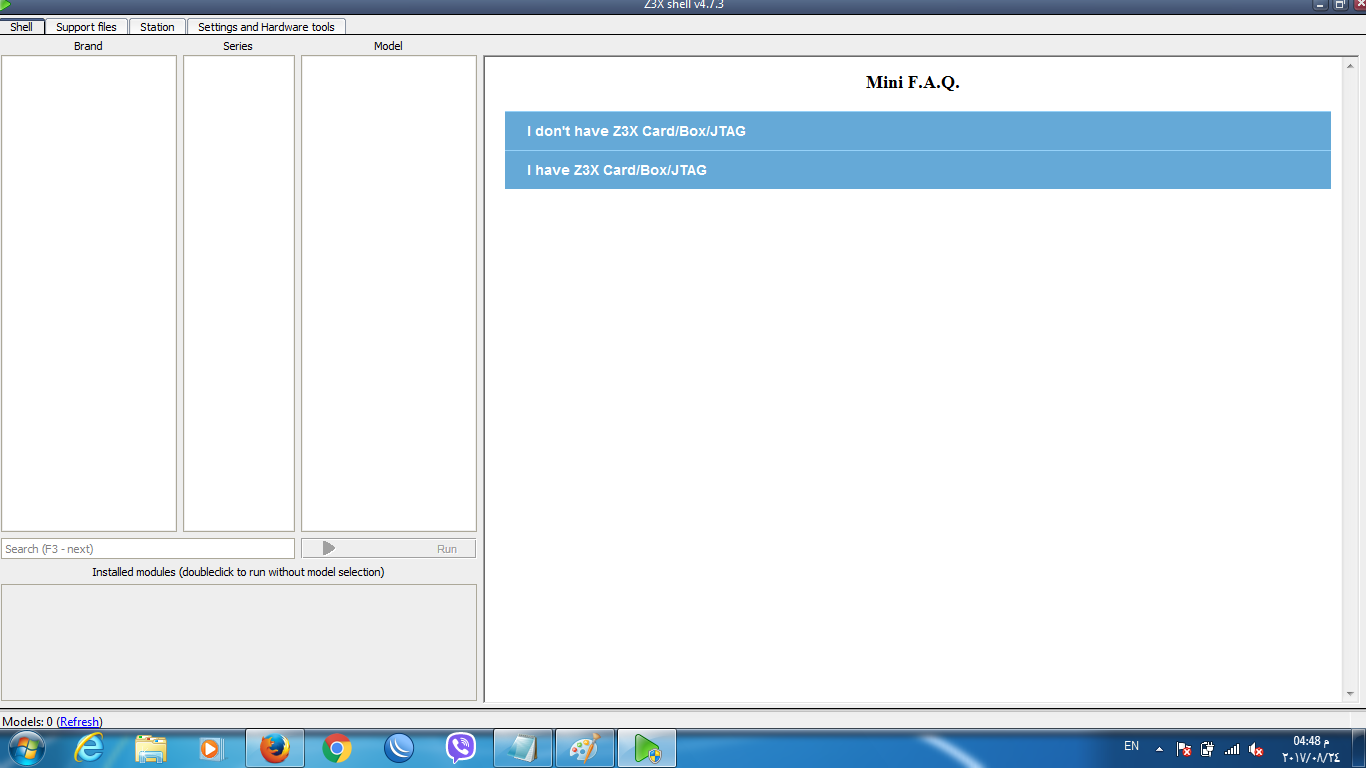Expand "I have Z3X Card/Box/JTAG" section
The width and height of the screenshot is (1366, 768).
(x=918, y=170)
